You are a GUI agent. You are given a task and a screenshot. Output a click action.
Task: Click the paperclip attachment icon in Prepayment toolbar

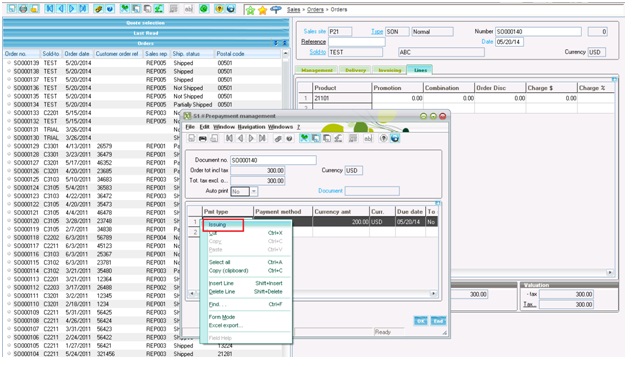point(278,138)
